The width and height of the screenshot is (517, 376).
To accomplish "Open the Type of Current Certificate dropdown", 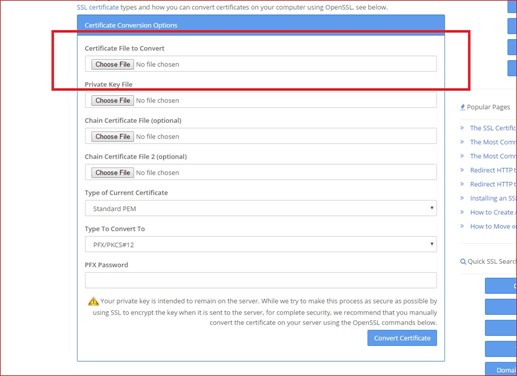I will pos(261,208).
